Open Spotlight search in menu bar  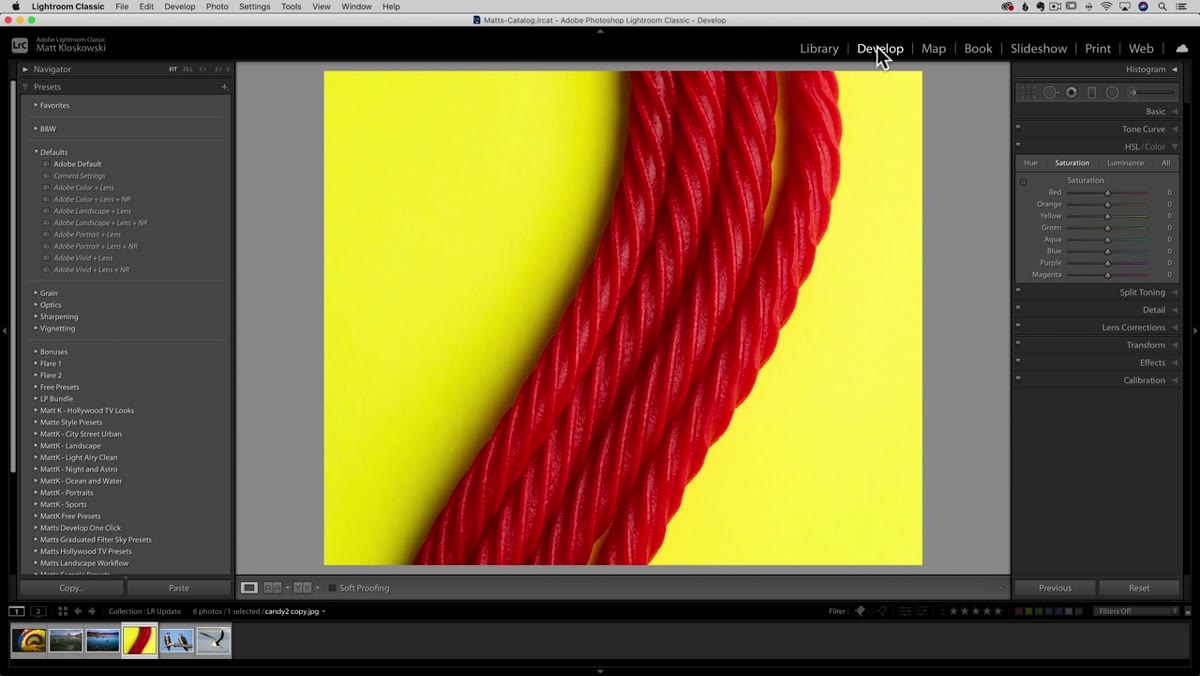tap(1163, 6)
